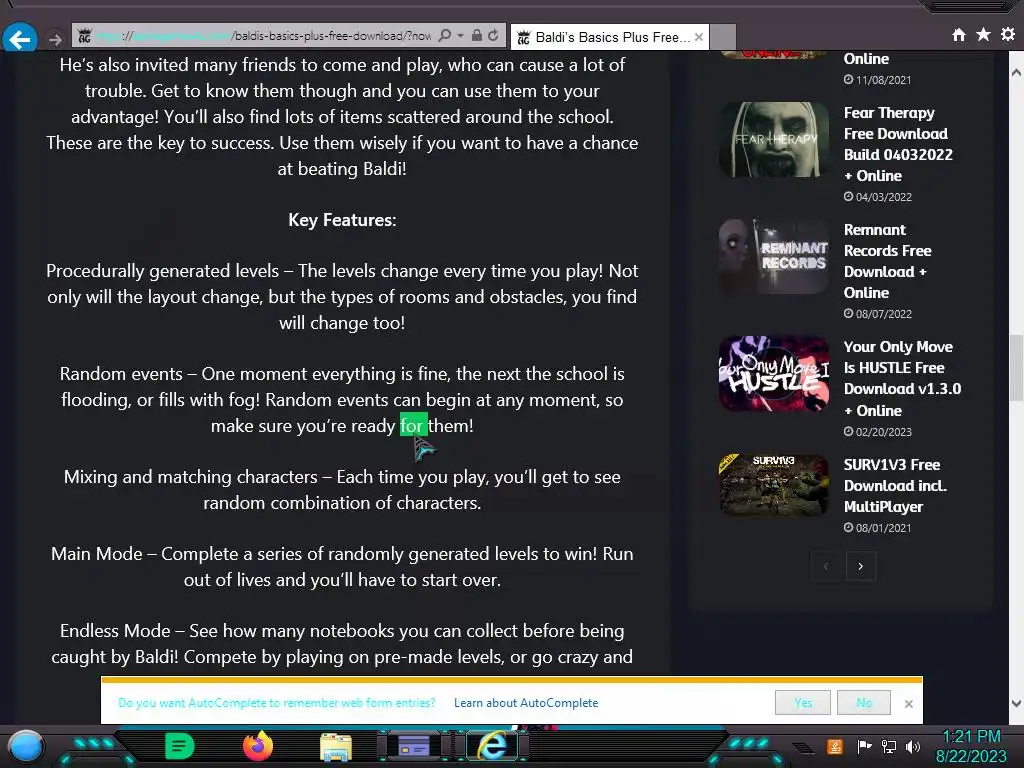Click the clock icon beside 08/07/2022
This screenshot has width=1024, height=768.
848,313
